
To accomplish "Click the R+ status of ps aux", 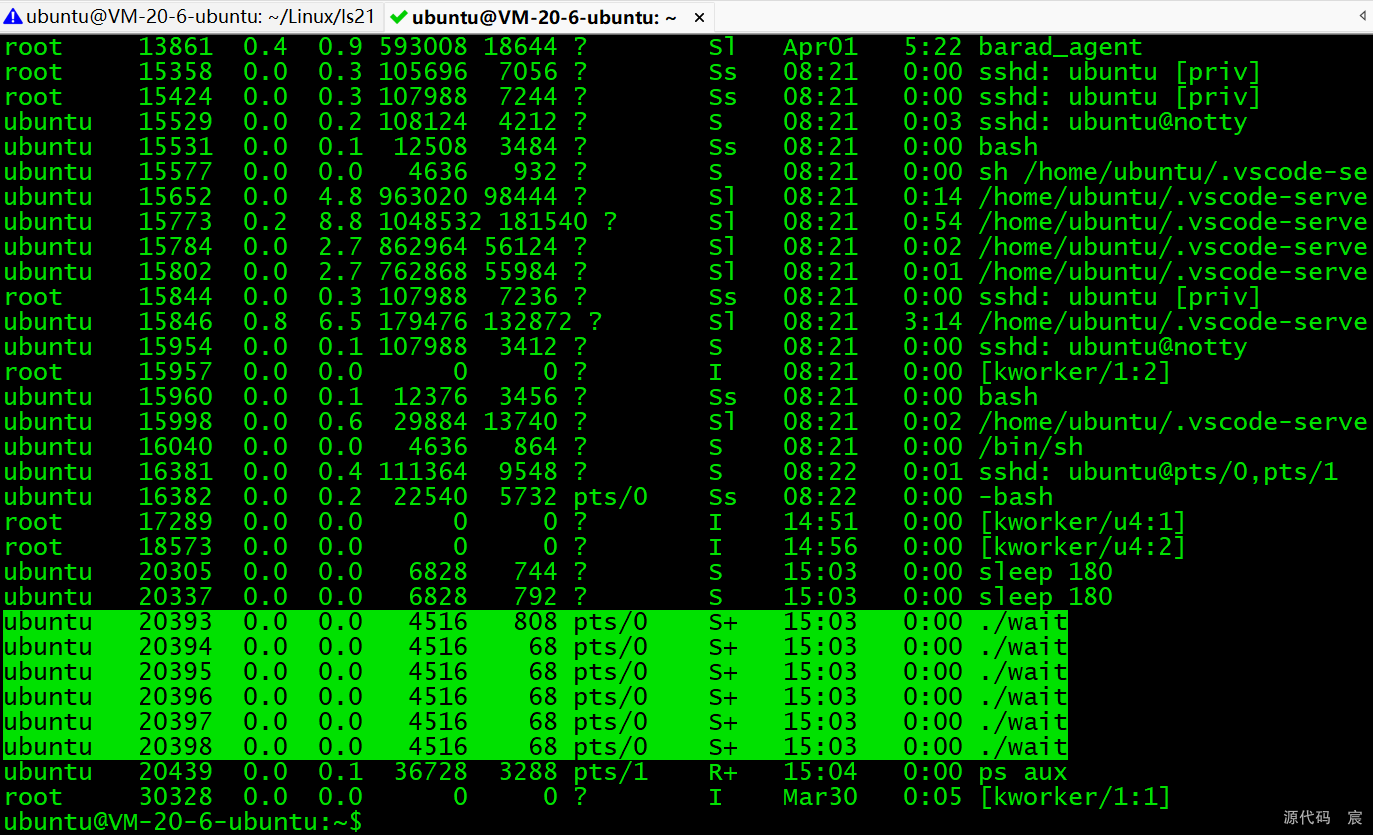I will 723,772.
